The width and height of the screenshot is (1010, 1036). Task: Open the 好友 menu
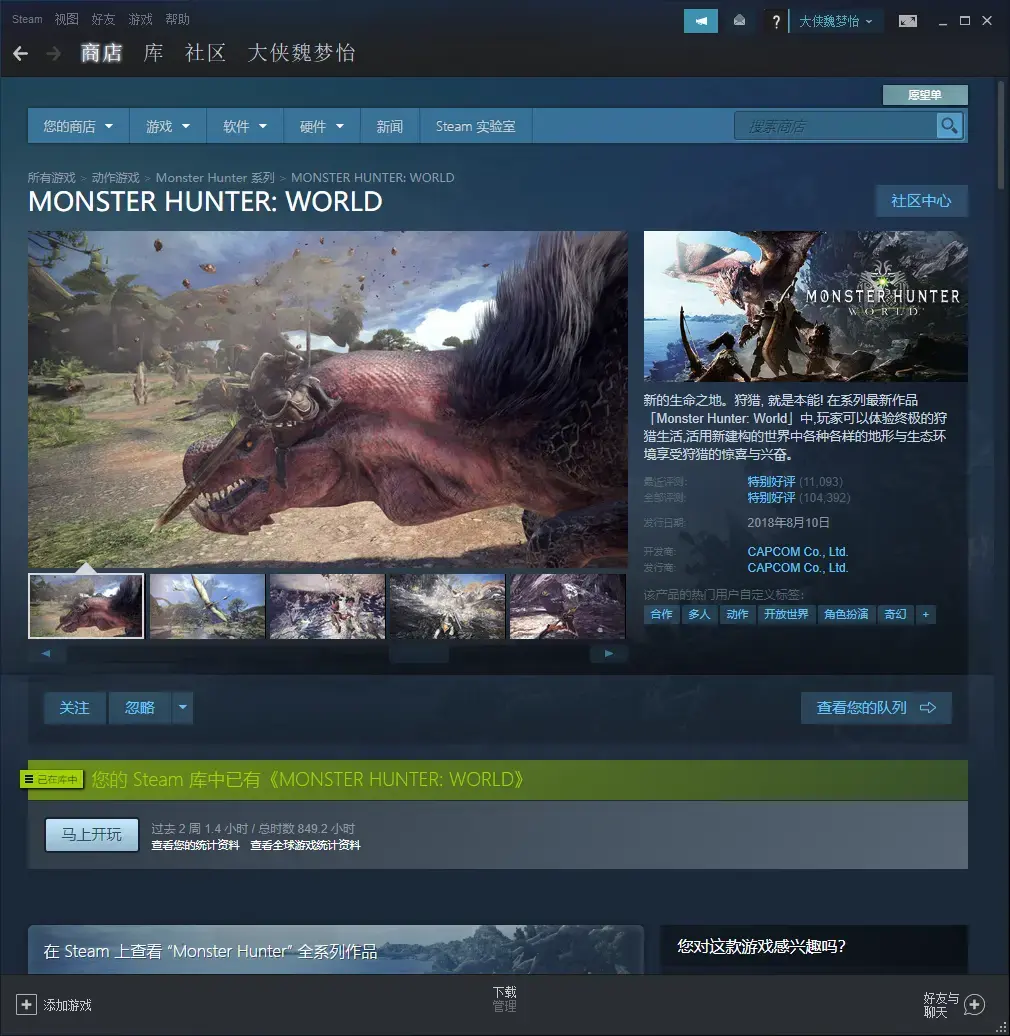coord(103,19)
